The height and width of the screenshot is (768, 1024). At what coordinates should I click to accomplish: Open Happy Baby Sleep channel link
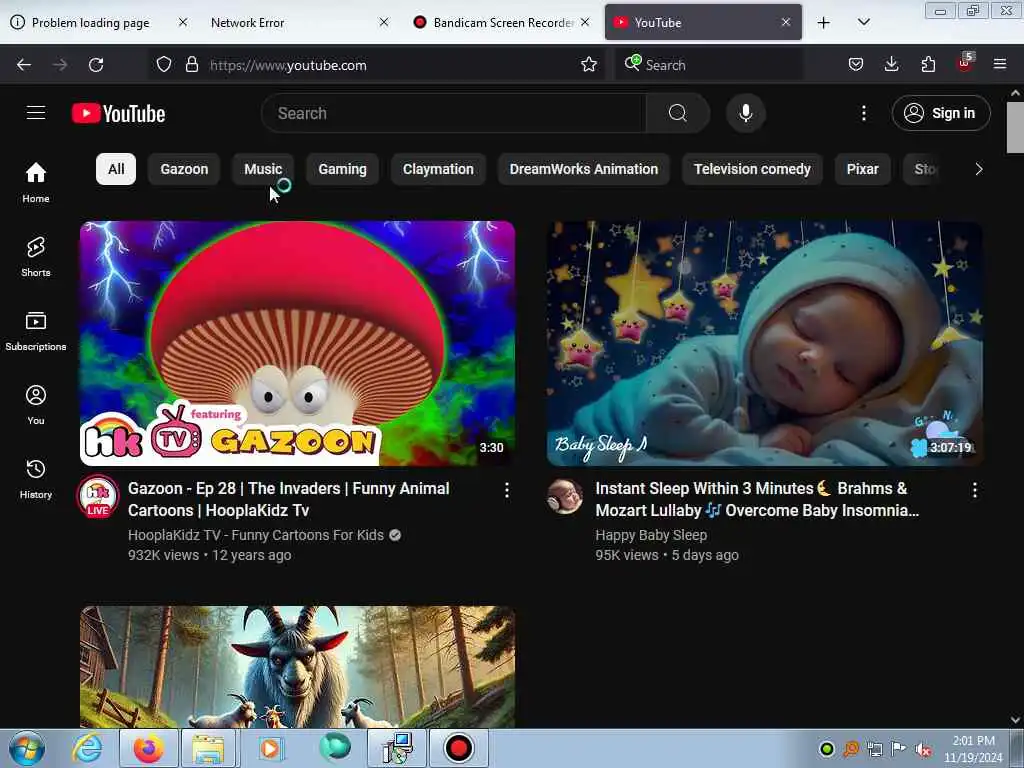tap(651, 535)
